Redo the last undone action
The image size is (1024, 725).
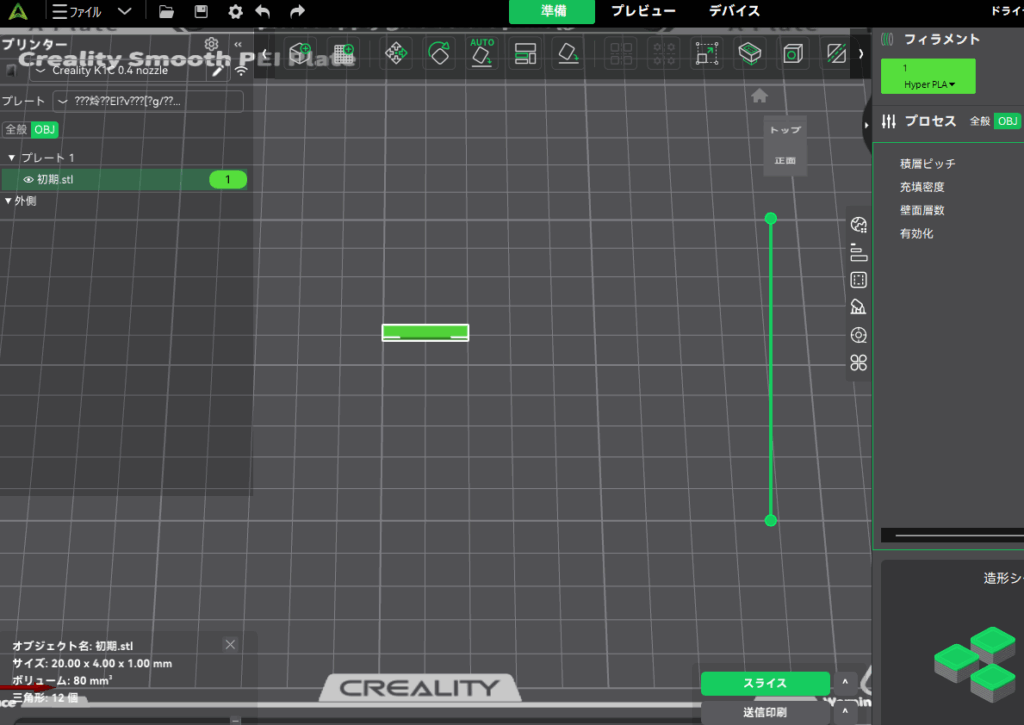(297, 11)
